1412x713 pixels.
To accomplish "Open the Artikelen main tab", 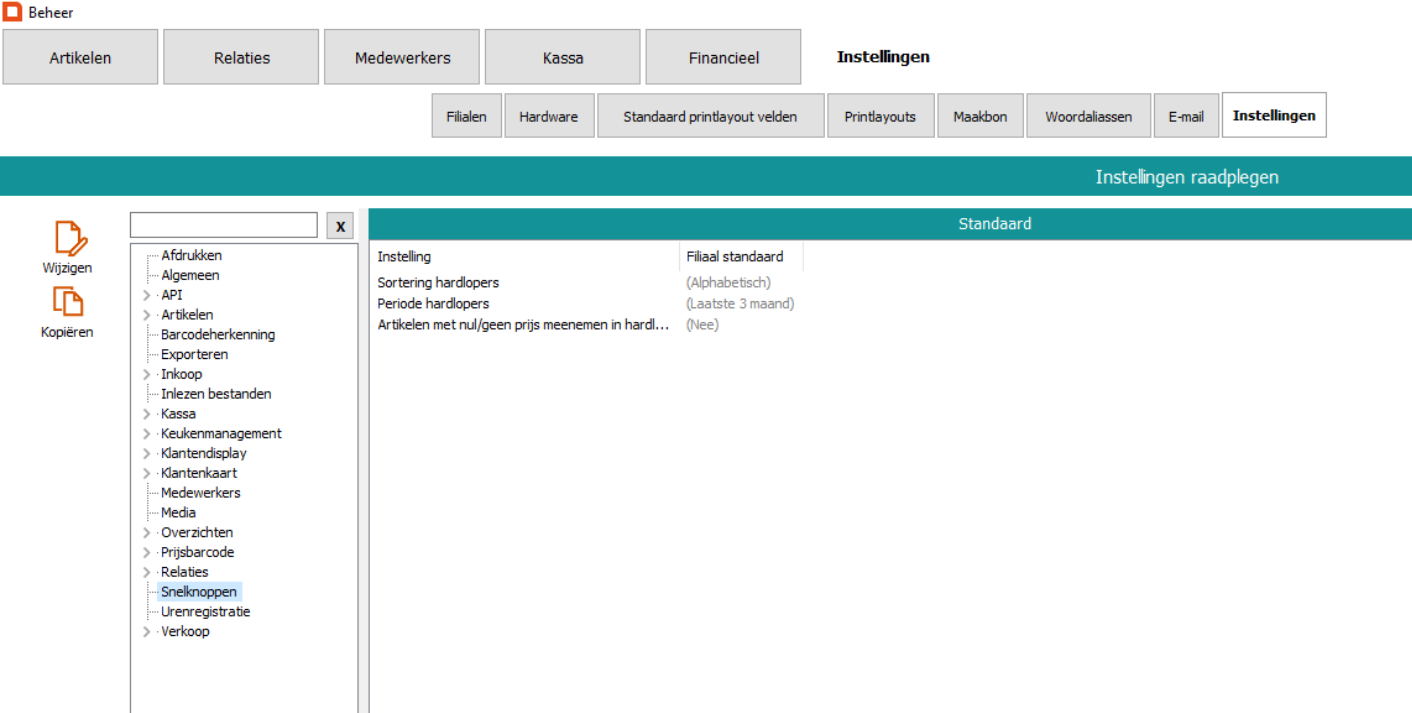I will point(80,57).
